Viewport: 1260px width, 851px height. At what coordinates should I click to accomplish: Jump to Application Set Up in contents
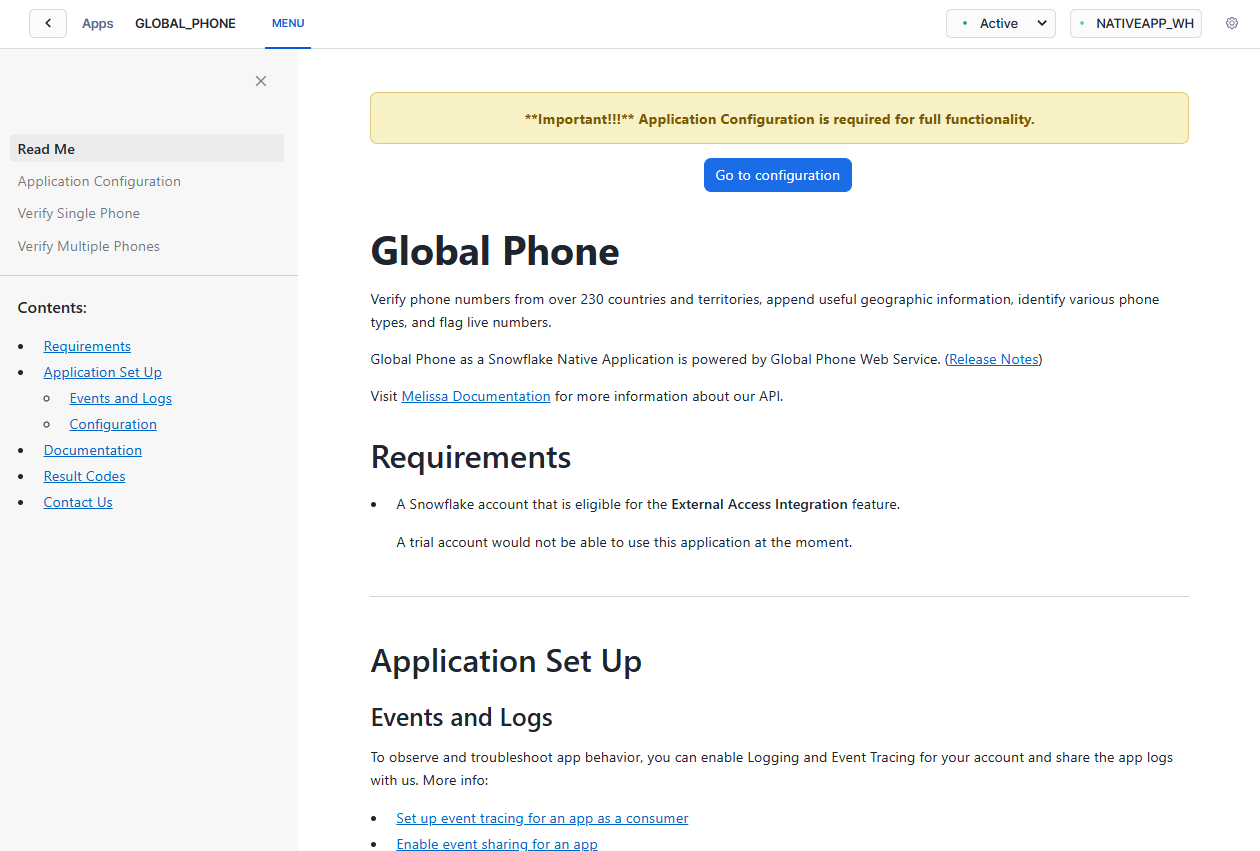(x=102, y=372)
